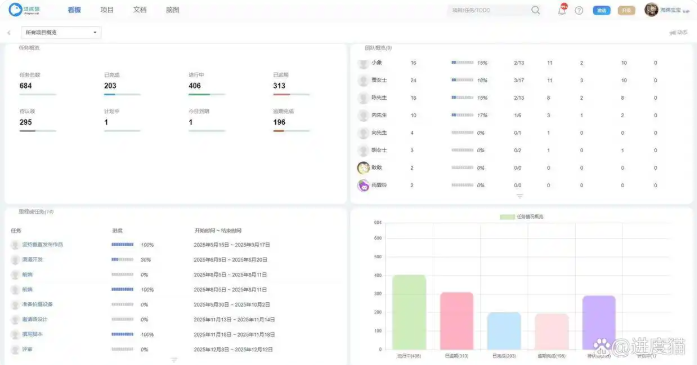Click the 30% task progress bar
The image size is (697, 365).
pos(122,260)
